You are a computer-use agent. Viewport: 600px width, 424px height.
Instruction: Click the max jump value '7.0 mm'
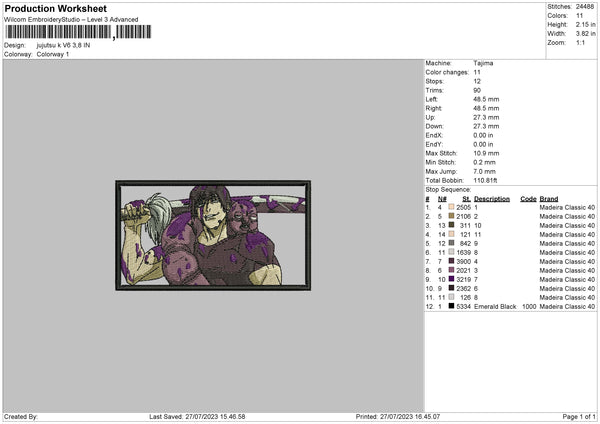[x=484, y=171]
